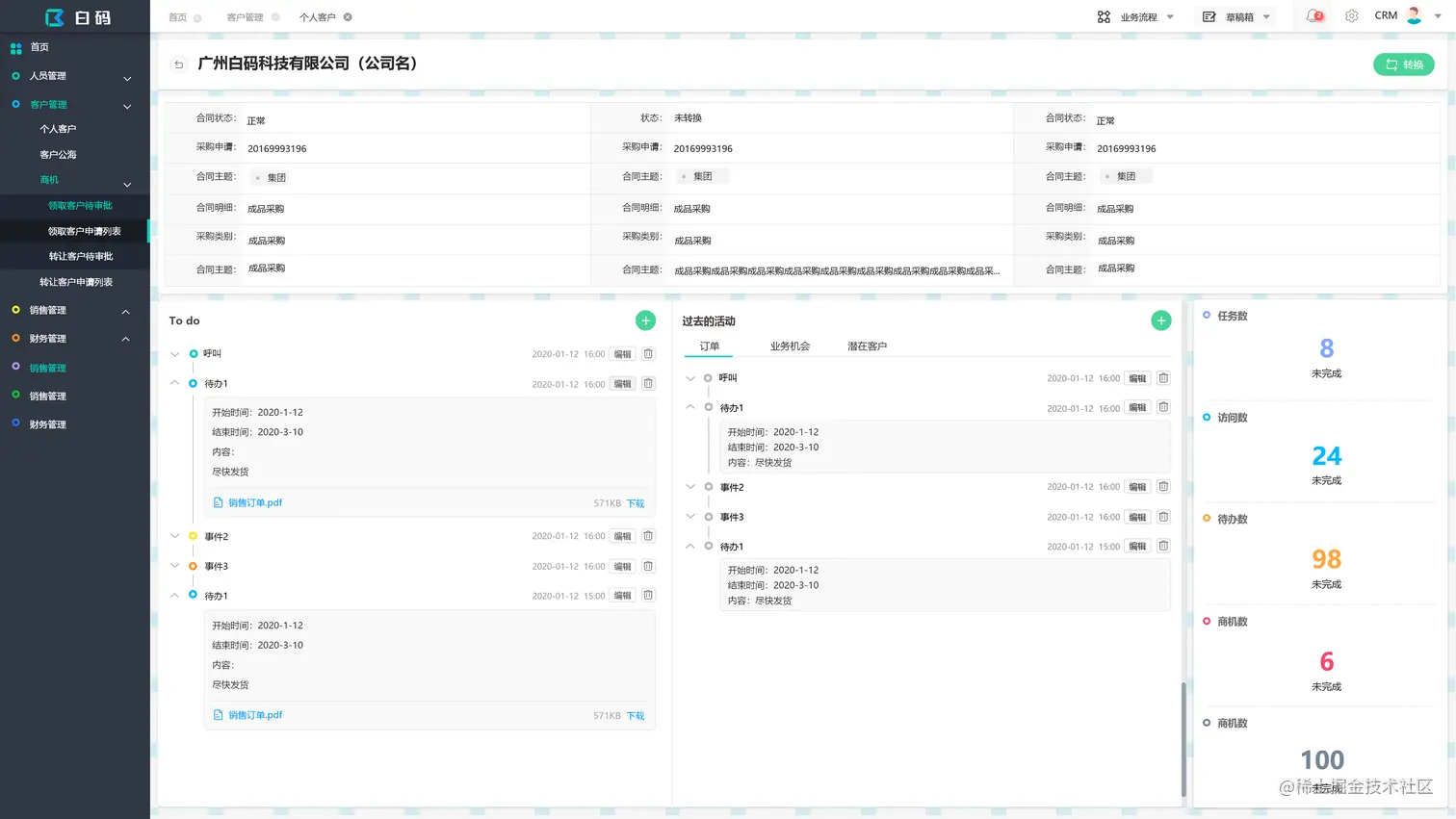1456x819 pixels.
Task: Open 转让客户待审批 in the sidebar
Action: [81, 257]
